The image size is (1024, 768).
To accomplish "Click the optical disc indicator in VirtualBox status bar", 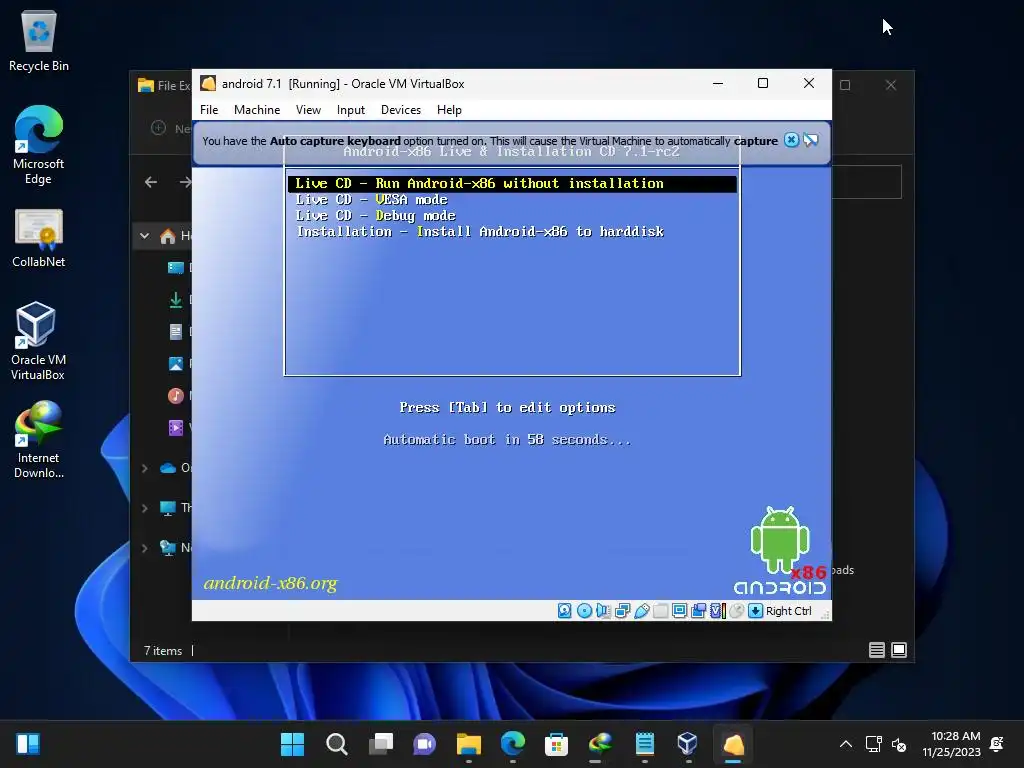I will pyautogui.click(x=584, y=611).
